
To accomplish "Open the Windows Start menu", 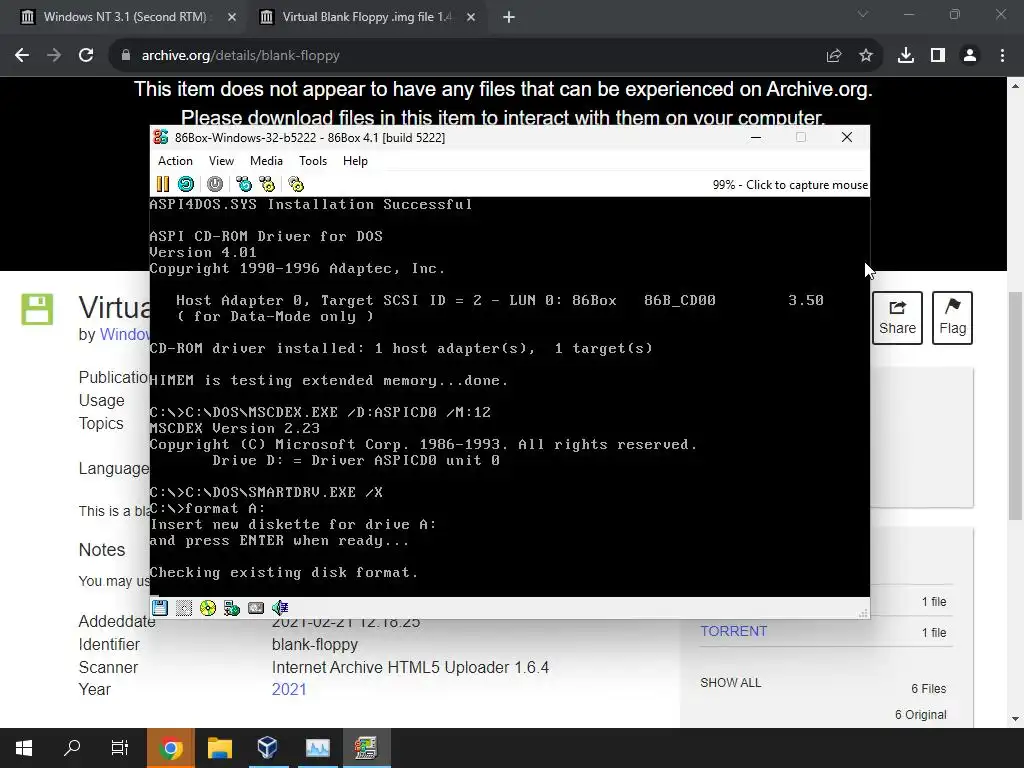I will point(24,748).
